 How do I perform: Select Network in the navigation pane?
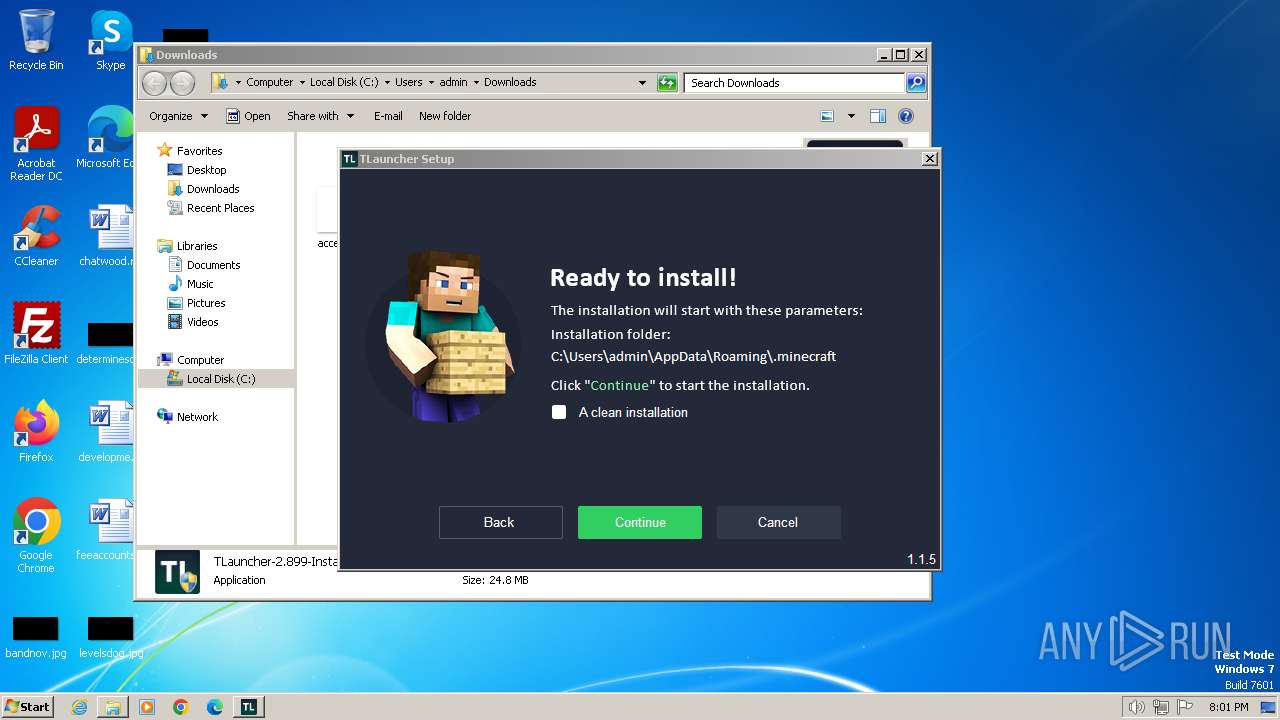(197, 417)
